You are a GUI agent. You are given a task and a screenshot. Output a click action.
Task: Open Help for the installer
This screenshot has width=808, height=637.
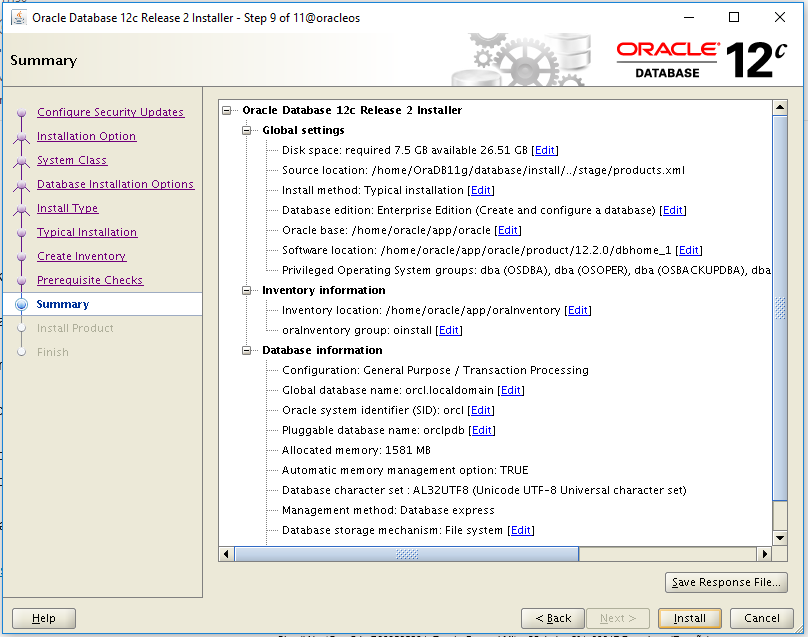coord(44,618)
